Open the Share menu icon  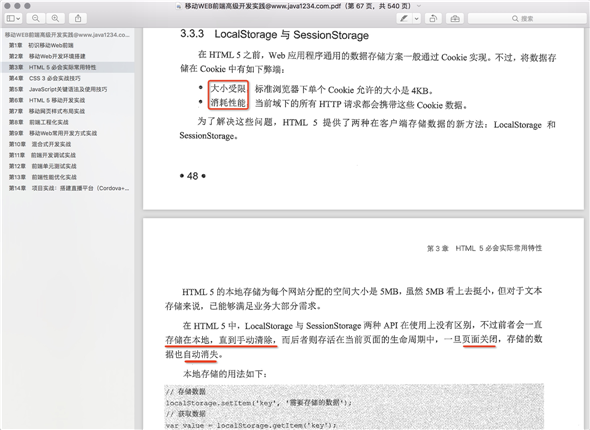[78, 18]
